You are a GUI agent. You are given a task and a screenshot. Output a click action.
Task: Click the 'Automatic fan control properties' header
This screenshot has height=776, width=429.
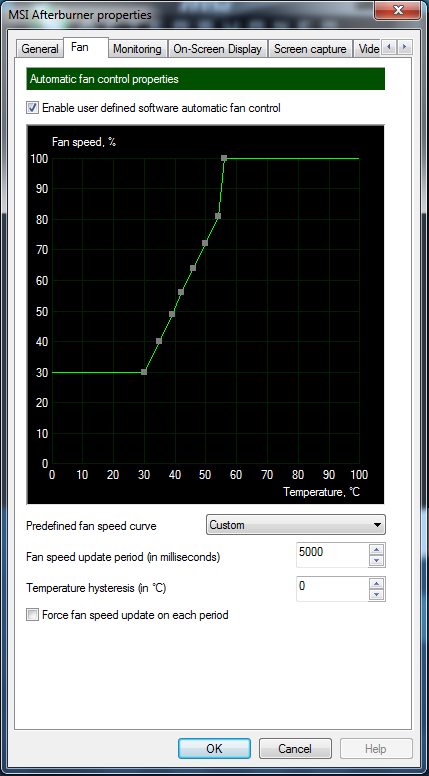coord(205,79)
